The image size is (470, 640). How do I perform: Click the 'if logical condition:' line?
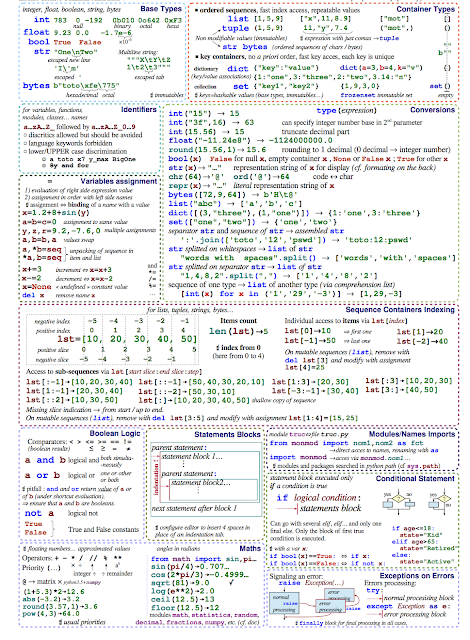point(319,498)
